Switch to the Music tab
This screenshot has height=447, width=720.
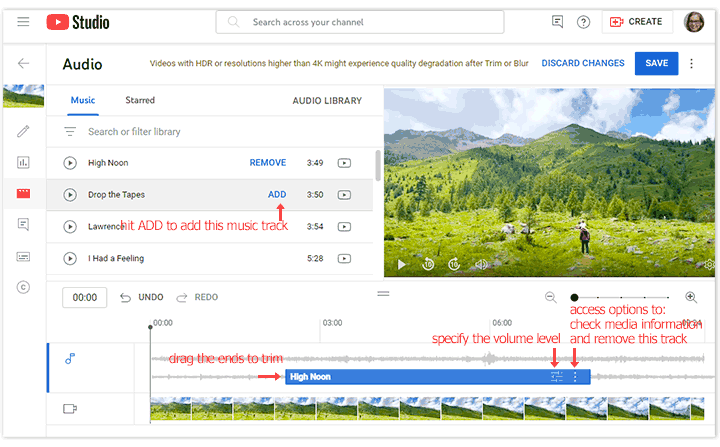[x=83, y=100]
